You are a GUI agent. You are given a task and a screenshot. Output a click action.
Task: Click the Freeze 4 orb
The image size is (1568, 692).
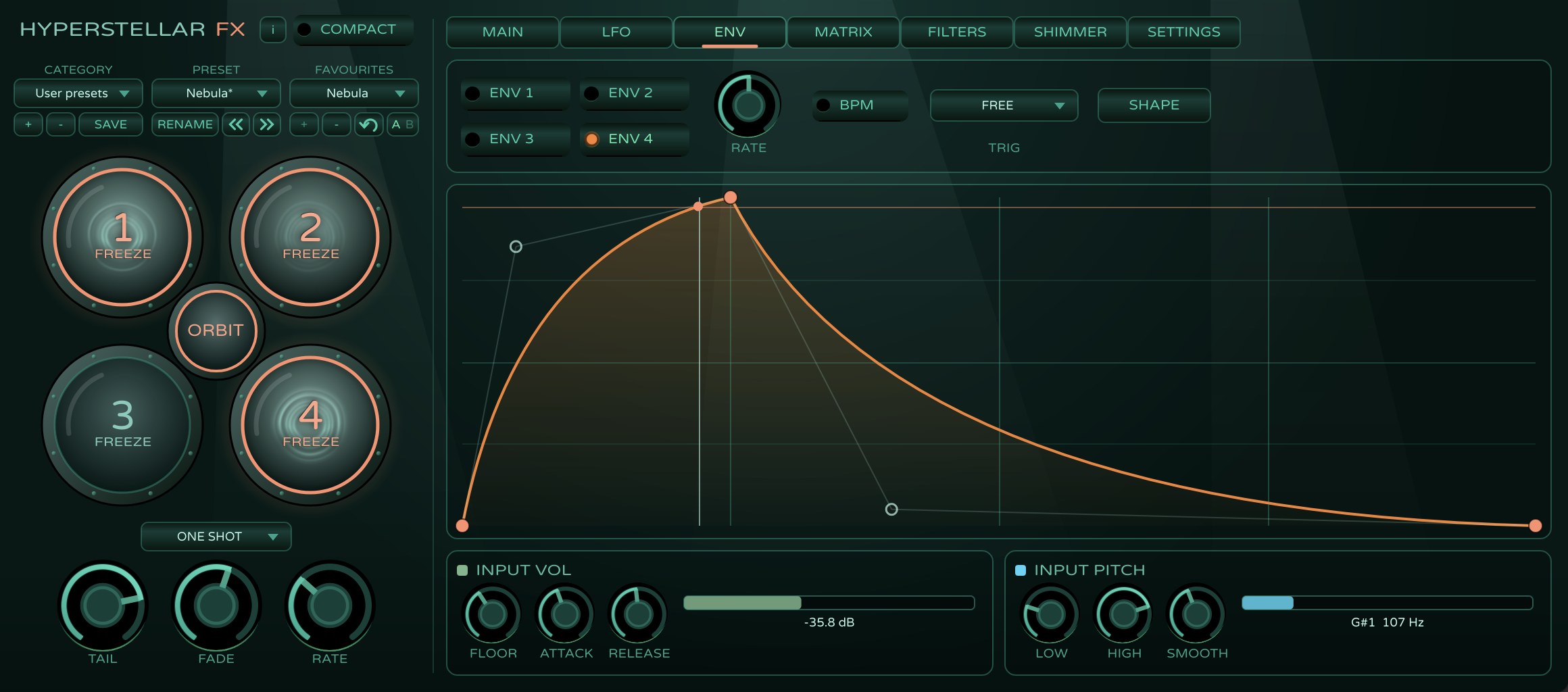click(x=310, y=425)
